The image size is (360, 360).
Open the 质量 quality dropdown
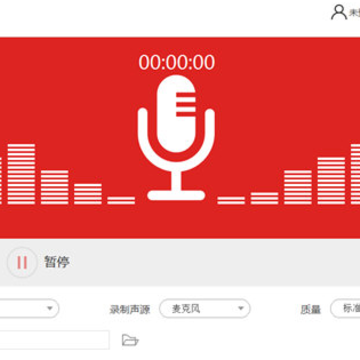tap(345, 308)
